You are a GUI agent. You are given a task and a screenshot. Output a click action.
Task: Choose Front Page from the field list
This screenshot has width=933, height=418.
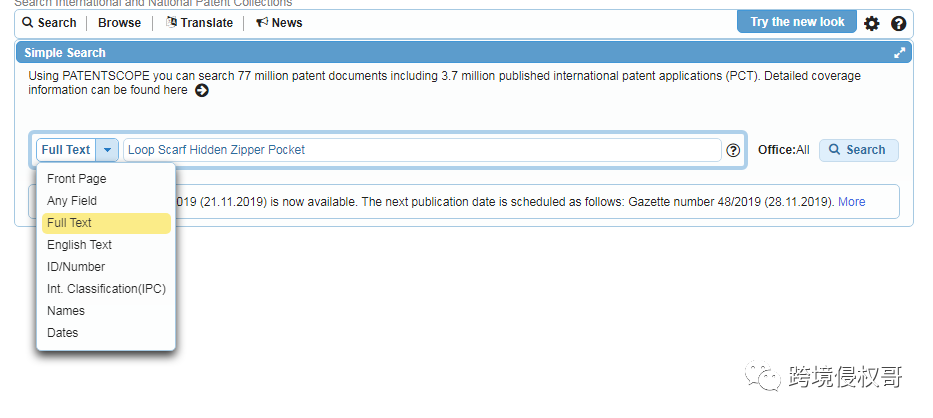106,179
